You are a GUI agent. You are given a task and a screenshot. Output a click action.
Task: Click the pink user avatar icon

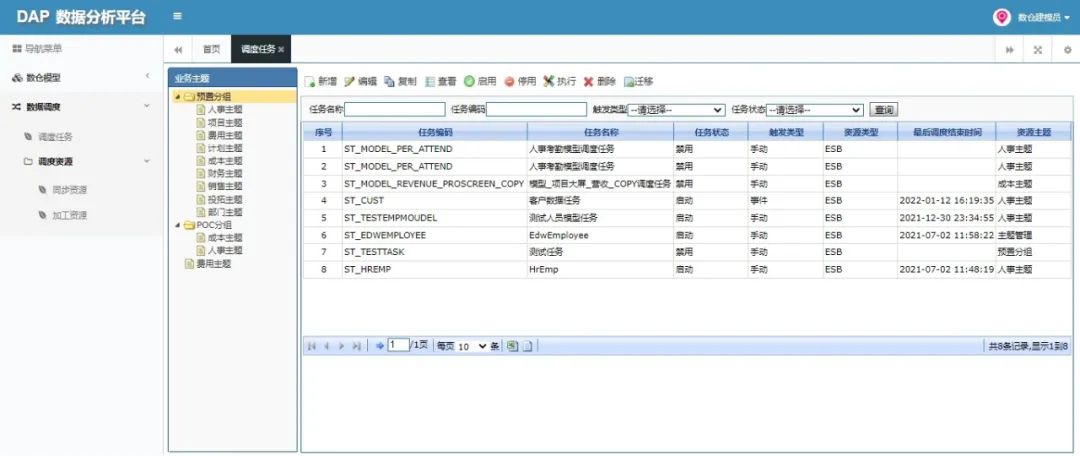1001,17
